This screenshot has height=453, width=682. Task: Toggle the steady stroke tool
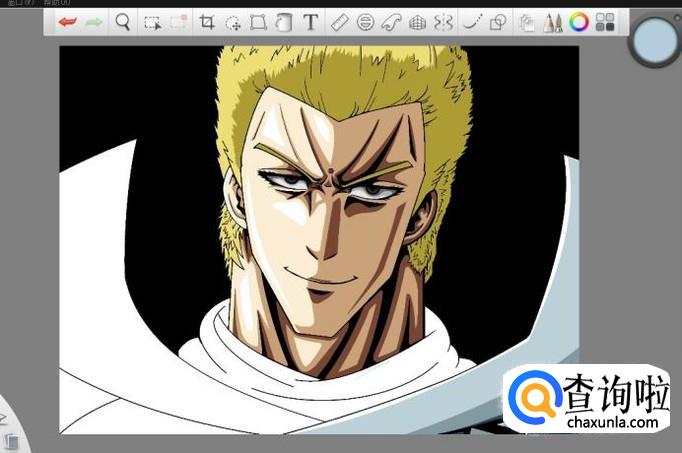473,22
